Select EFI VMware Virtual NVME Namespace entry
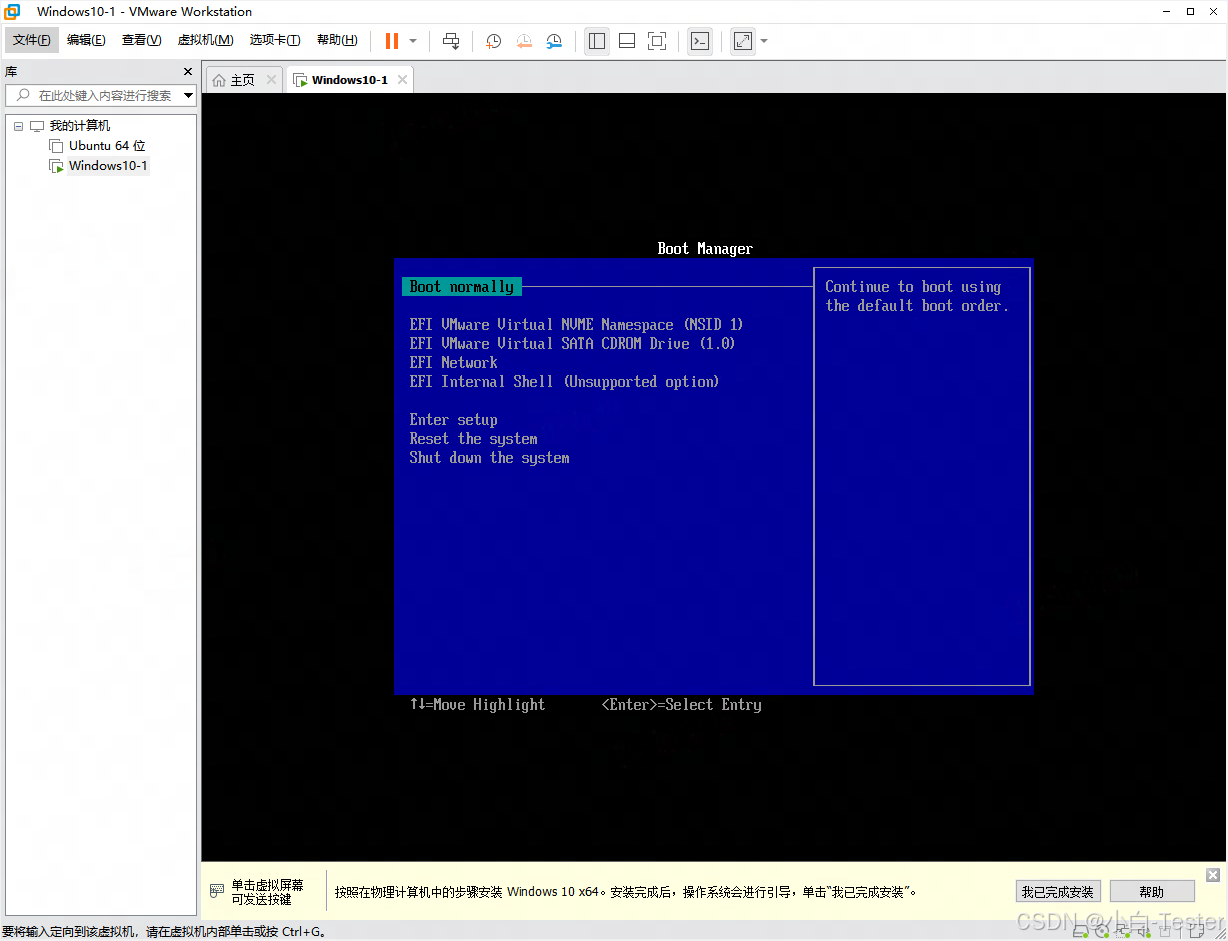The height and width of the screenshot is (941, 1228). [x=576, y=325]
